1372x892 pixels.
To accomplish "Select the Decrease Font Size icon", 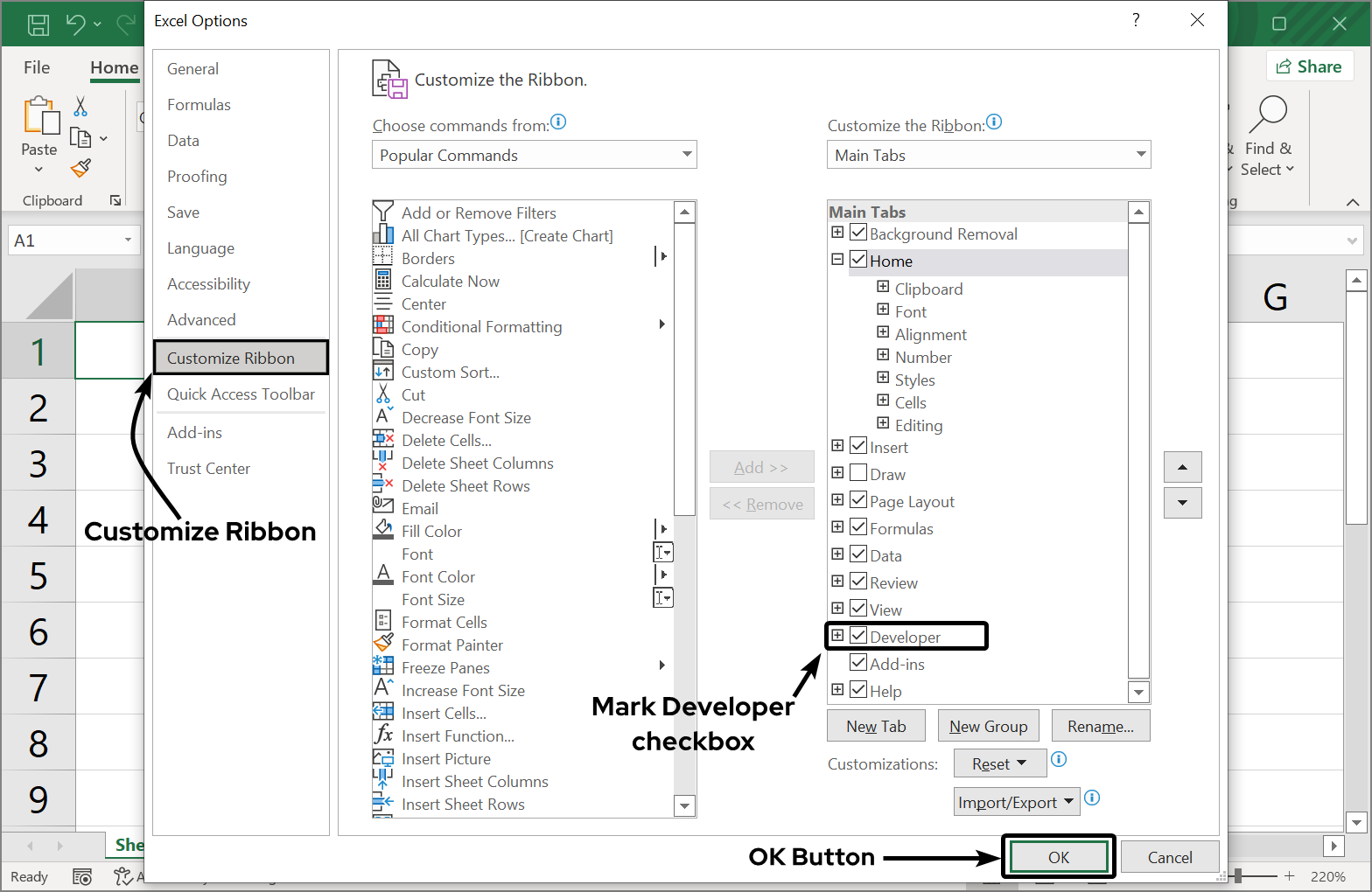I will (383, 416).
